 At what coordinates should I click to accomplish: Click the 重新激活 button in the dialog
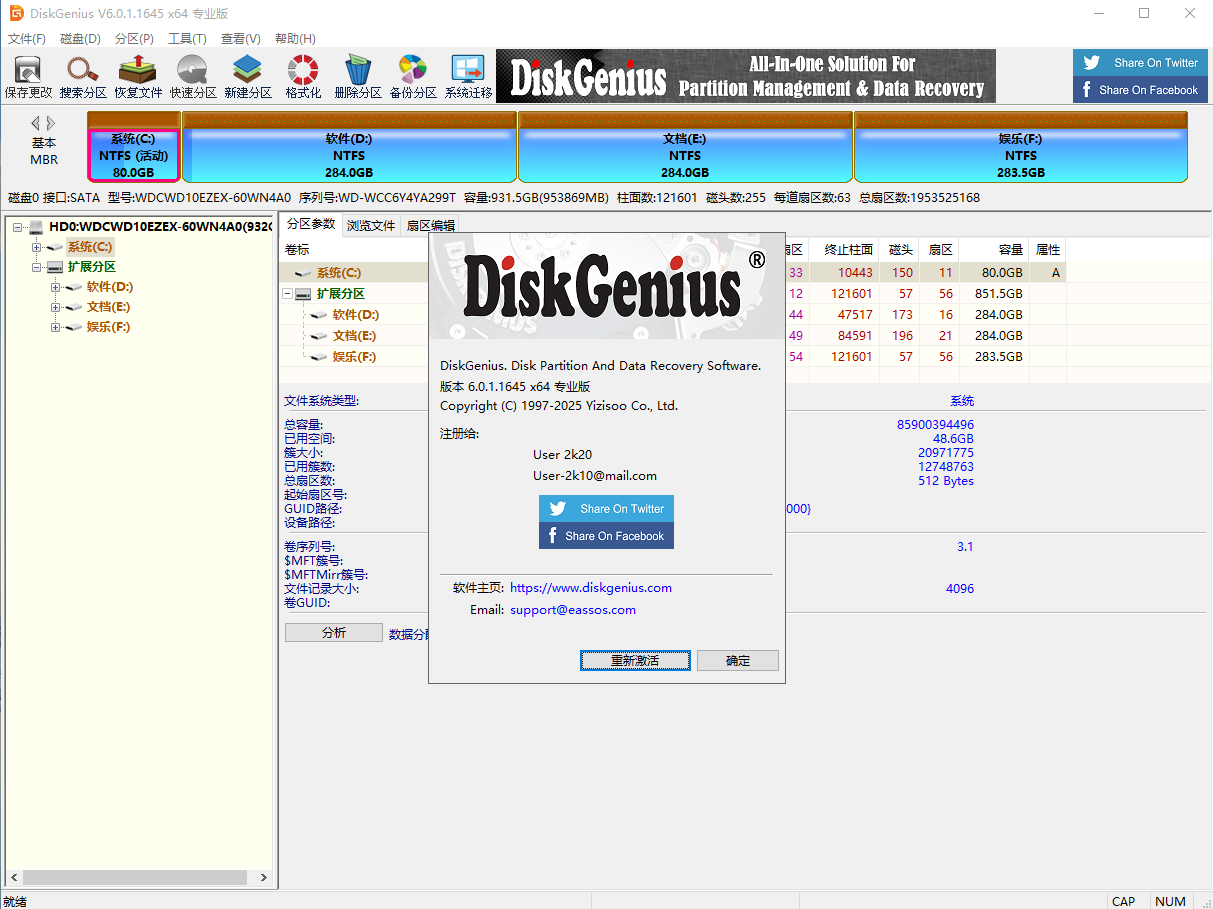(635, 660)
